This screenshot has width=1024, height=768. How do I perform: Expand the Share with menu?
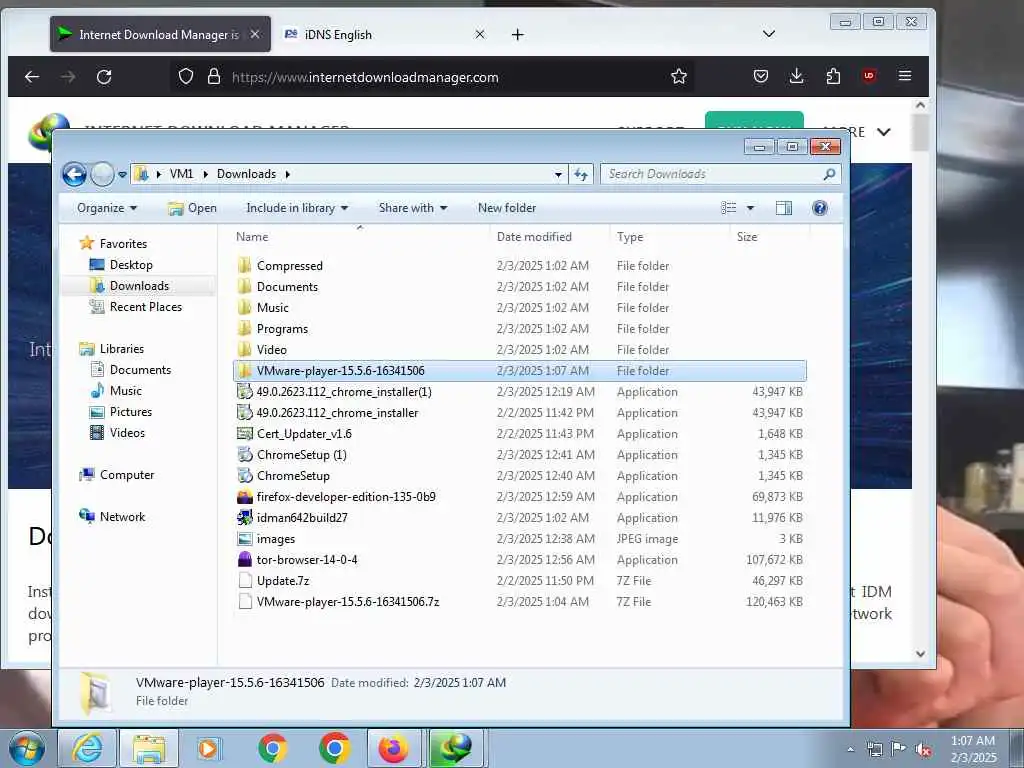pyautogui.click(x=413, y=208)
